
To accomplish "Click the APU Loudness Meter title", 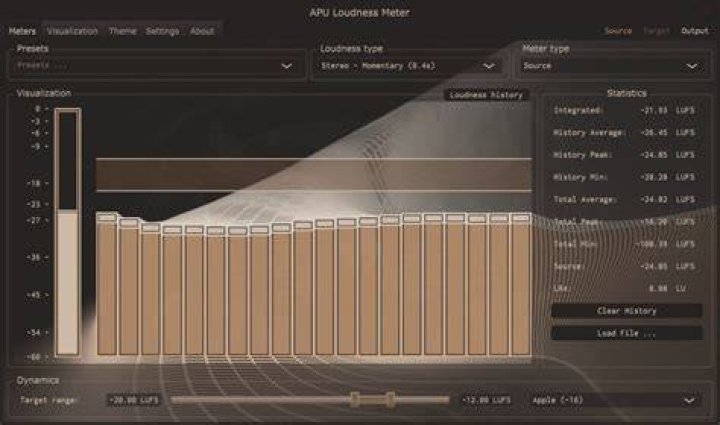I will point(360,12).
